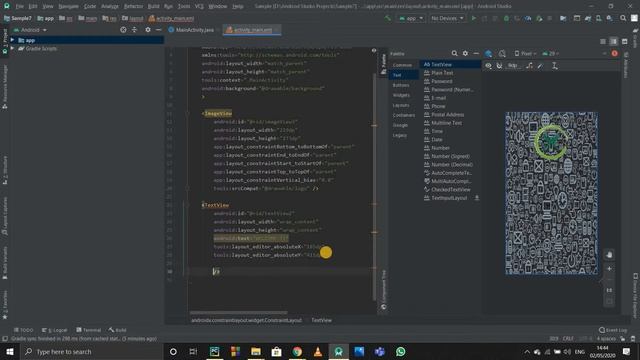The width and height of the screenshot is (640, 360).
Task: Open the No Devices dropdown
Action: [x=447, y=18]
